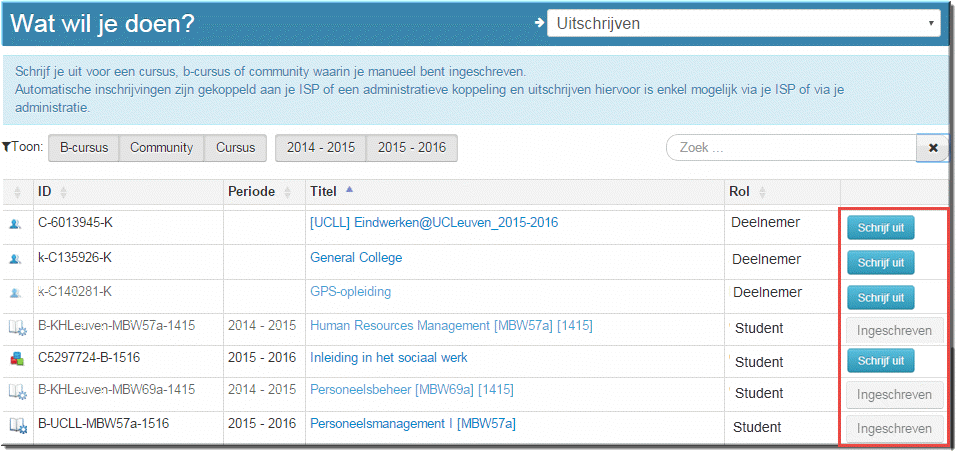Image resolution: width=959 pixels, height=454 pixels.
Task: Click the community icon for k-C140281-K
Action: point(15,293)
